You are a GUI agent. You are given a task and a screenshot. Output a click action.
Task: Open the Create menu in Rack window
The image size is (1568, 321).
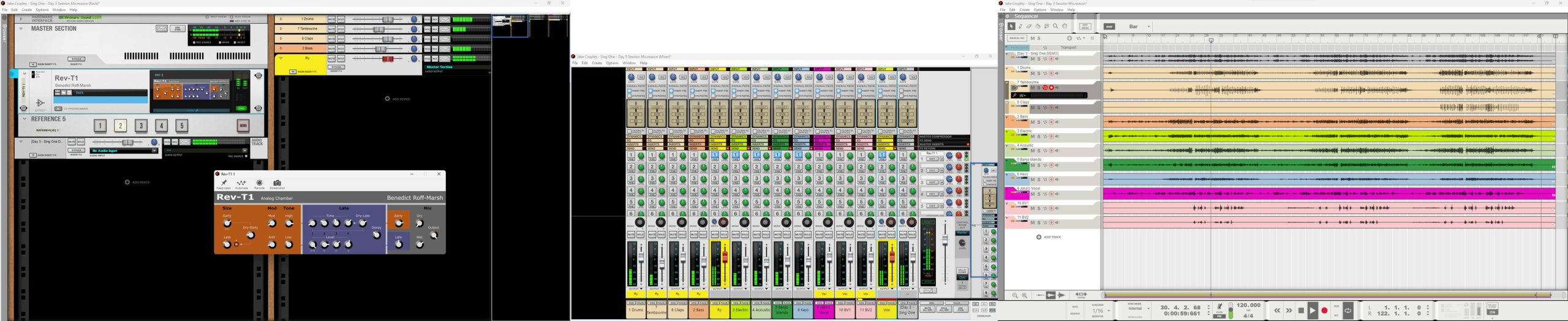tap(27, 10)
